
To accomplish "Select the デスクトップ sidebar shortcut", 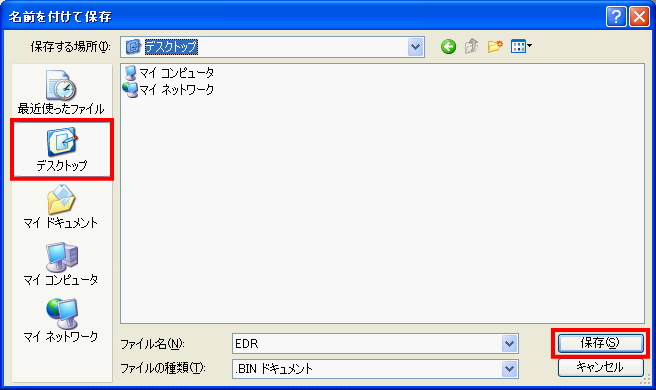I will 62,150.
